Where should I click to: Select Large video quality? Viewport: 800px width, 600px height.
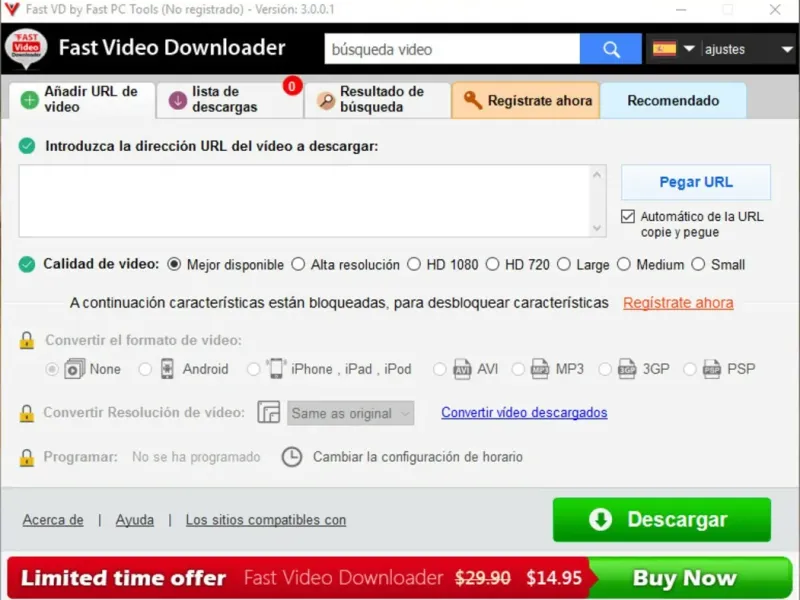click(x=564, y=264)
